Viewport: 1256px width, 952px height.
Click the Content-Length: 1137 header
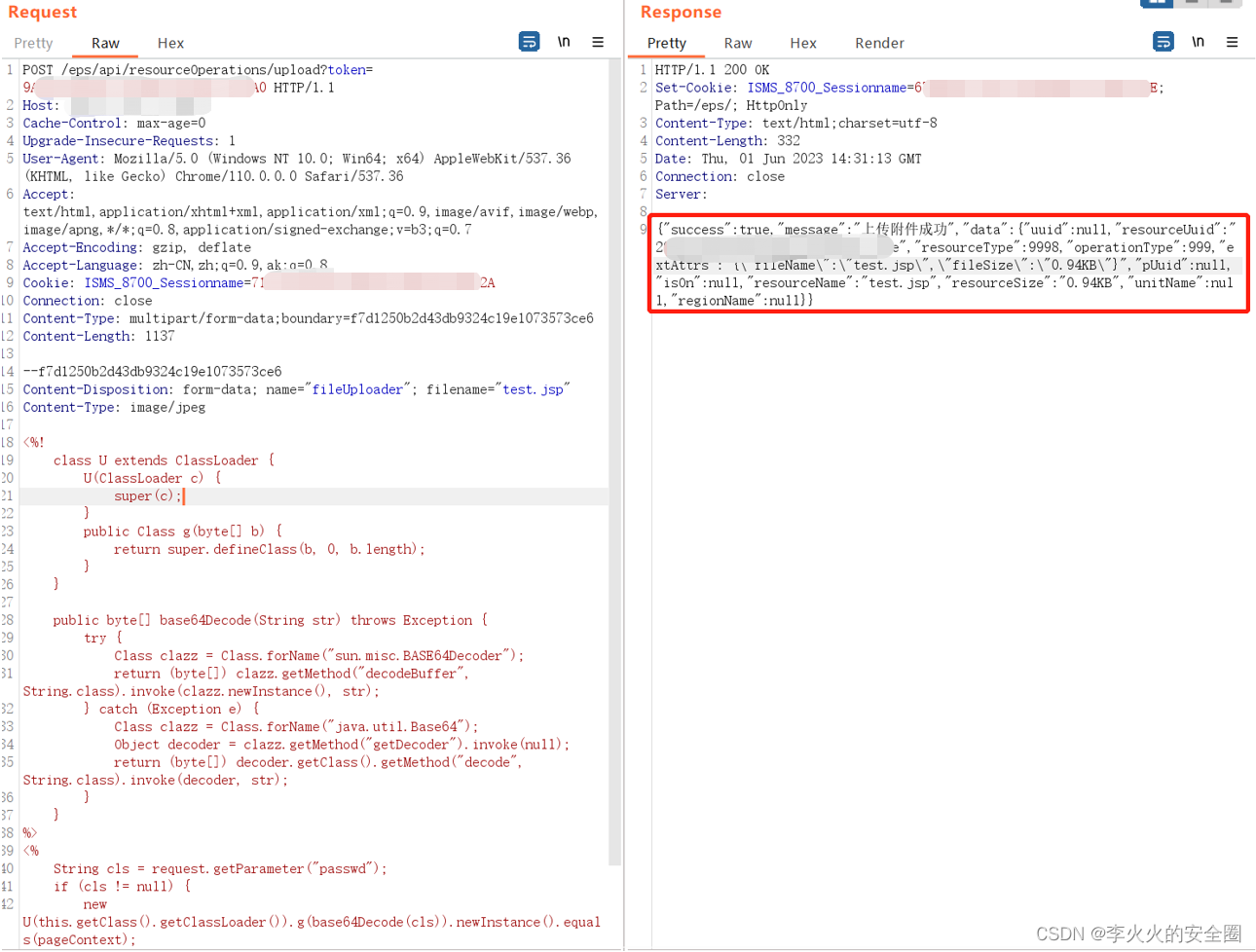98,336
